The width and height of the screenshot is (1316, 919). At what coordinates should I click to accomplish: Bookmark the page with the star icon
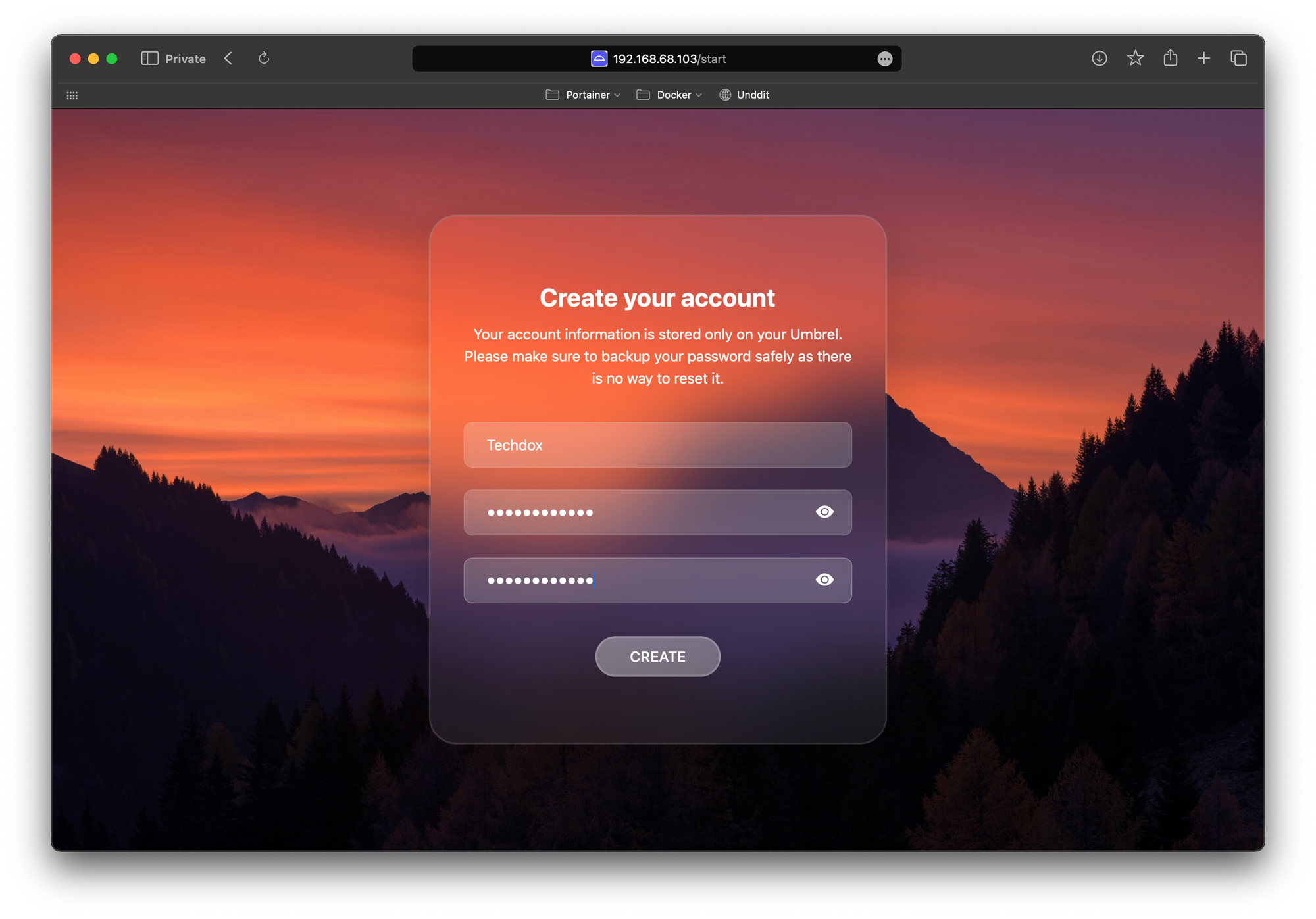click(1135, 59)
